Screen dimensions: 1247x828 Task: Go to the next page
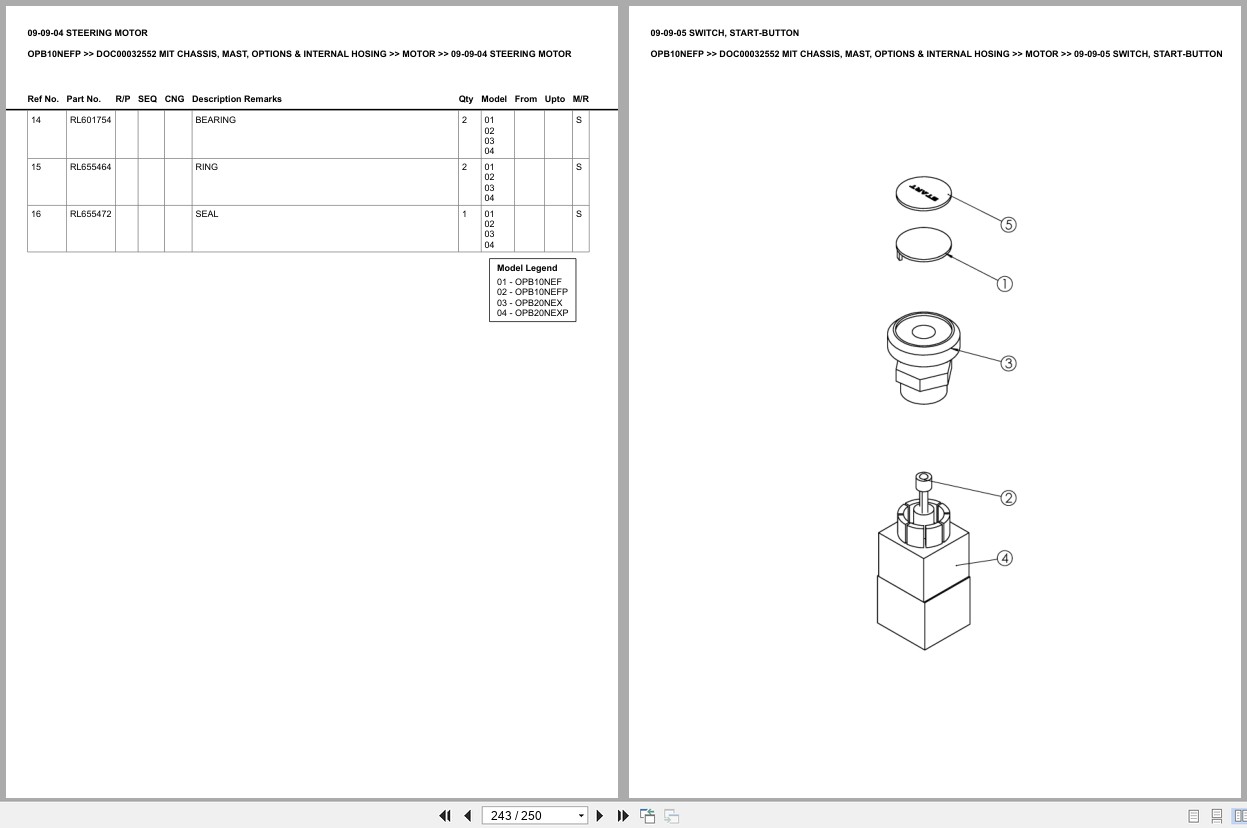coord(600,816)
